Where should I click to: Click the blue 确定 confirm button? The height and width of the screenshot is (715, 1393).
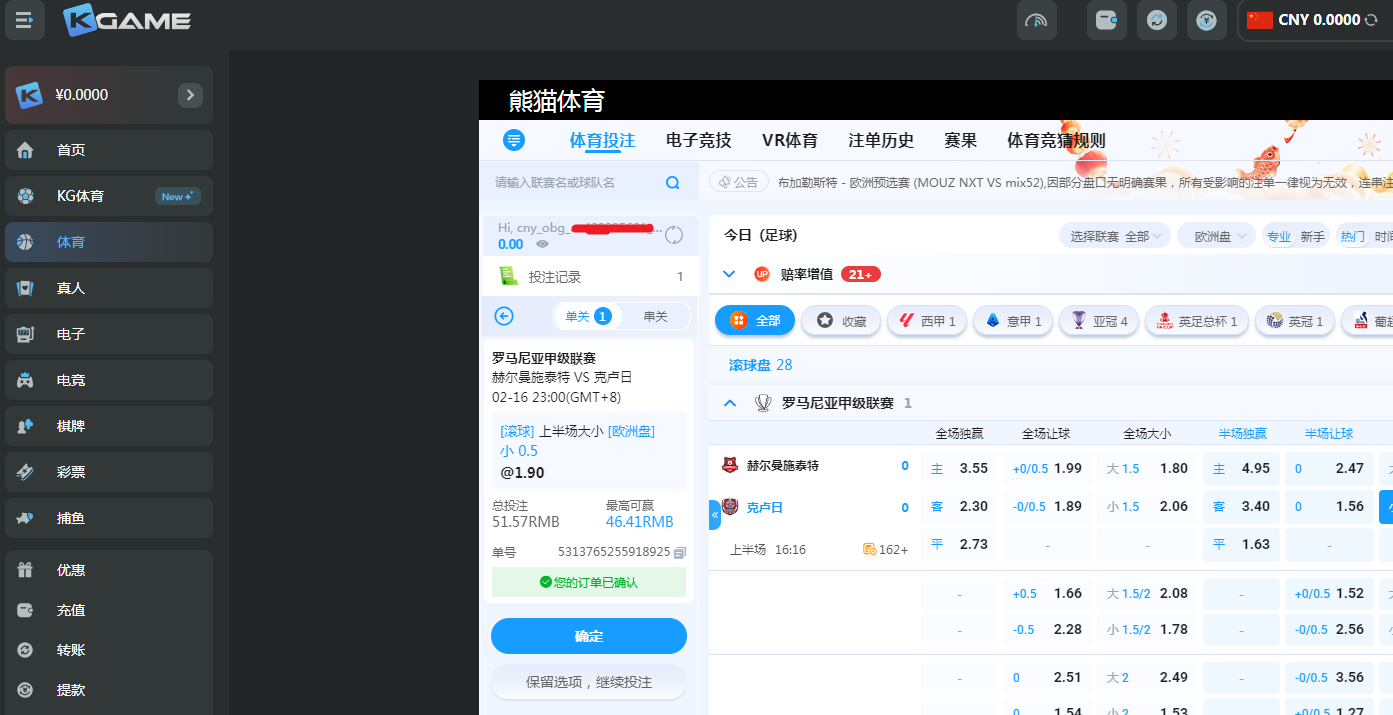[x=588, y=636]
